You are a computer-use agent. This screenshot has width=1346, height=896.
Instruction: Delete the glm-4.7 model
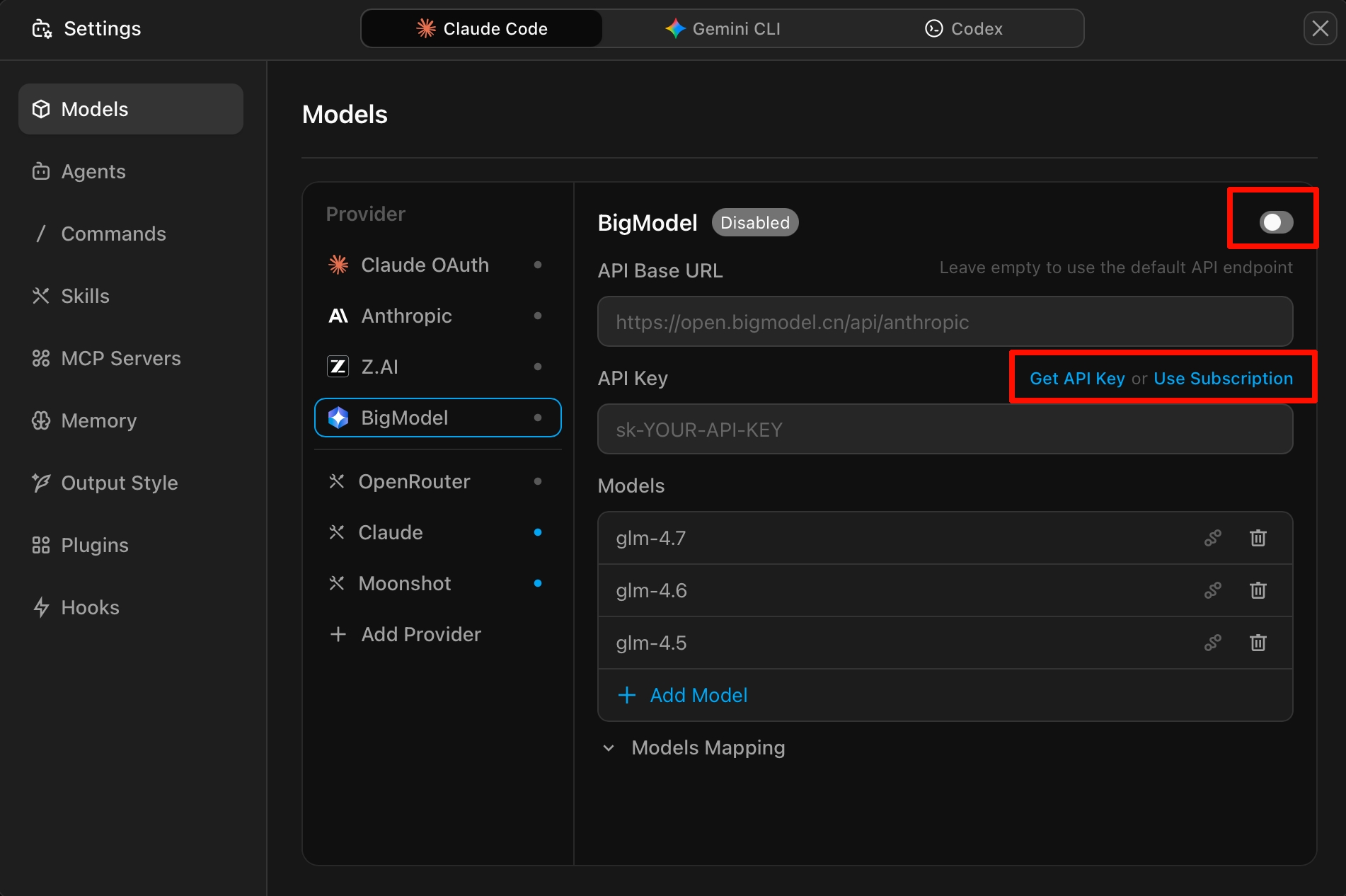1258,538
